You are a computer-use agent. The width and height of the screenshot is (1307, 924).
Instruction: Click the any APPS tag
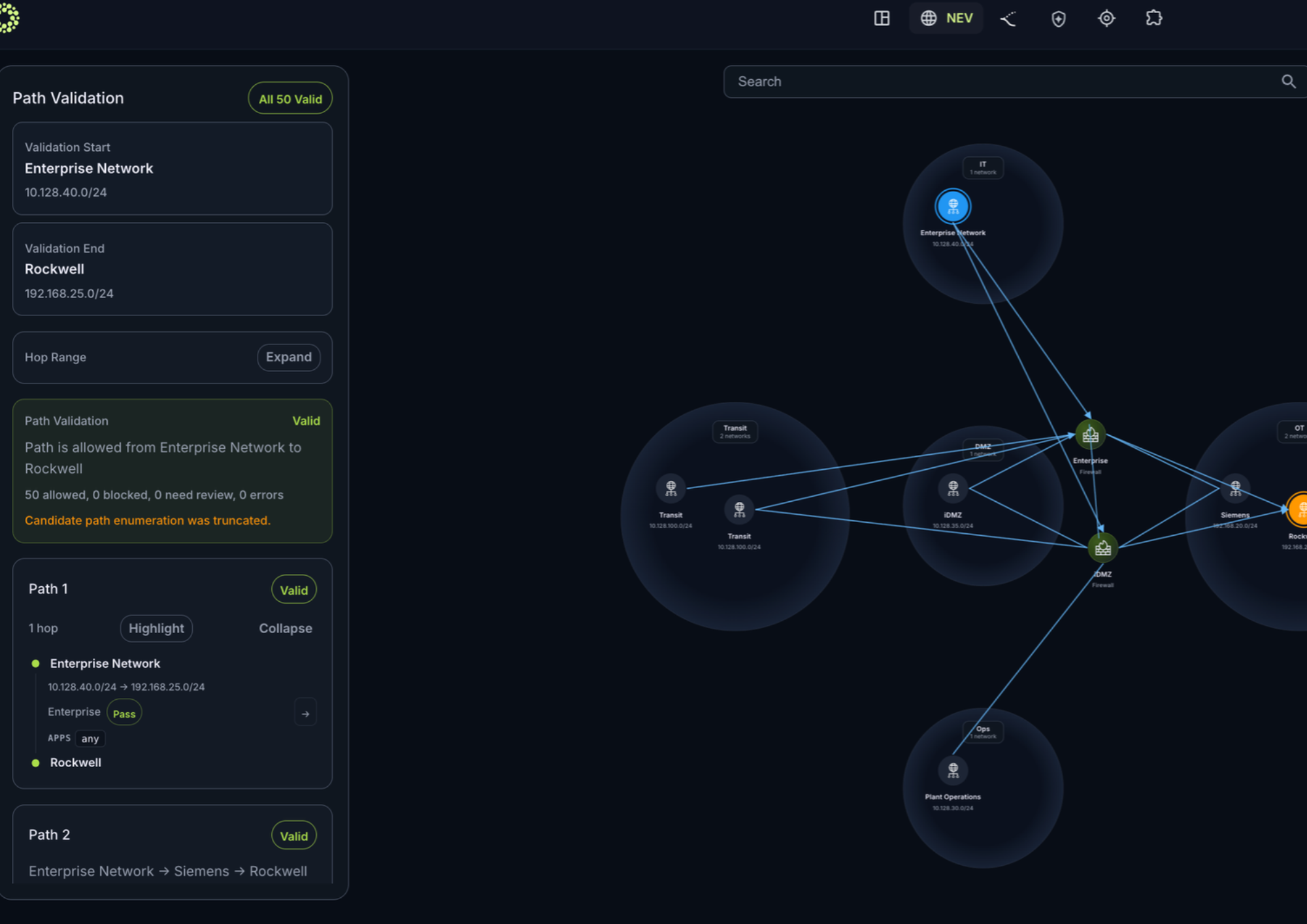(90, 739)
